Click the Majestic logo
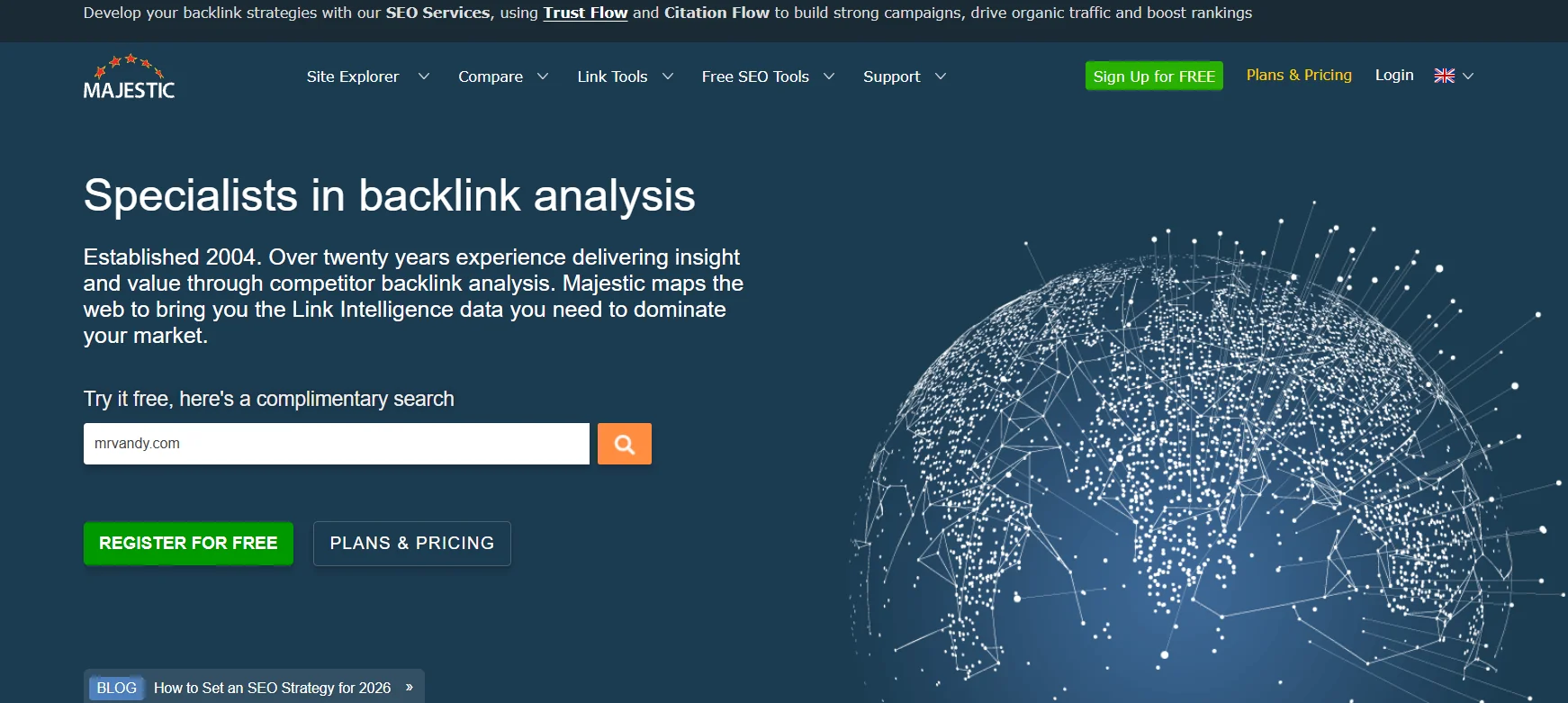This screenshot has height=703, width=1568. (x=129, y=77)
